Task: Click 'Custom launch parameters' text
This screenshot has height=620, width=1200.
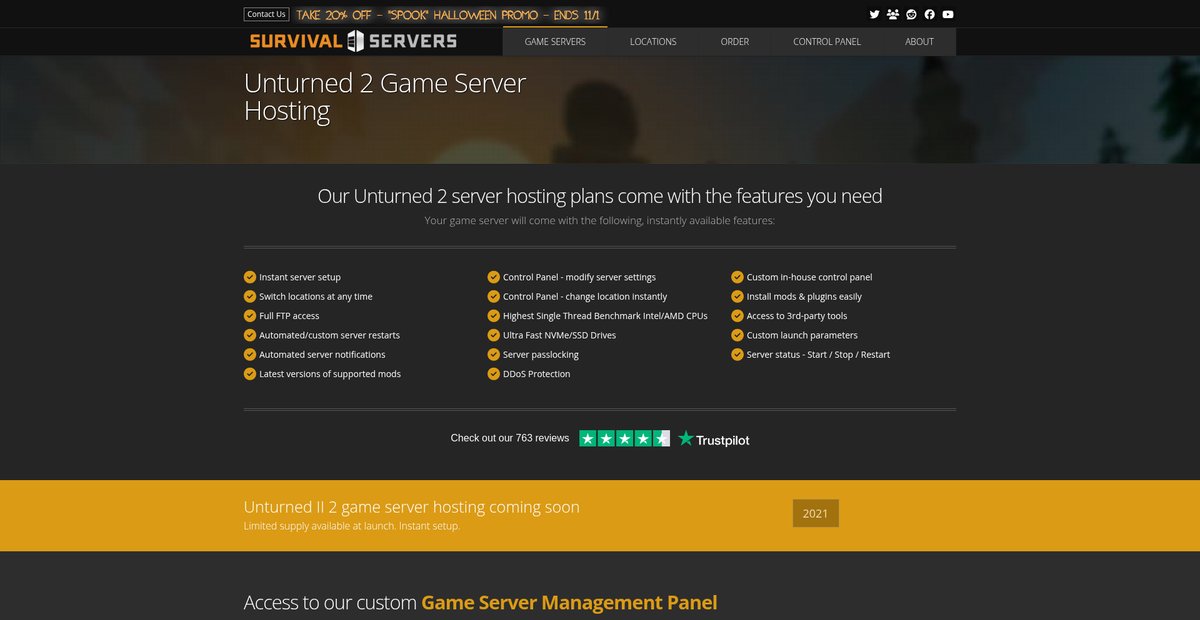Action: 802,335
